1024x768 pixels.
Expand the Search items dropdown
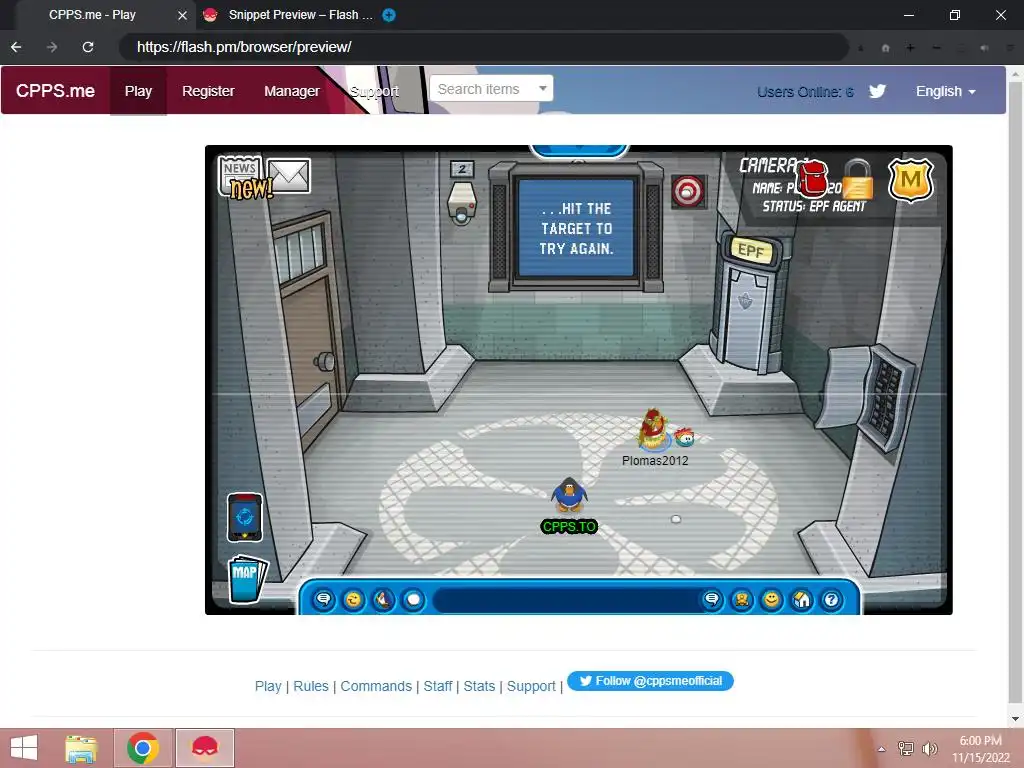[491, 89]
